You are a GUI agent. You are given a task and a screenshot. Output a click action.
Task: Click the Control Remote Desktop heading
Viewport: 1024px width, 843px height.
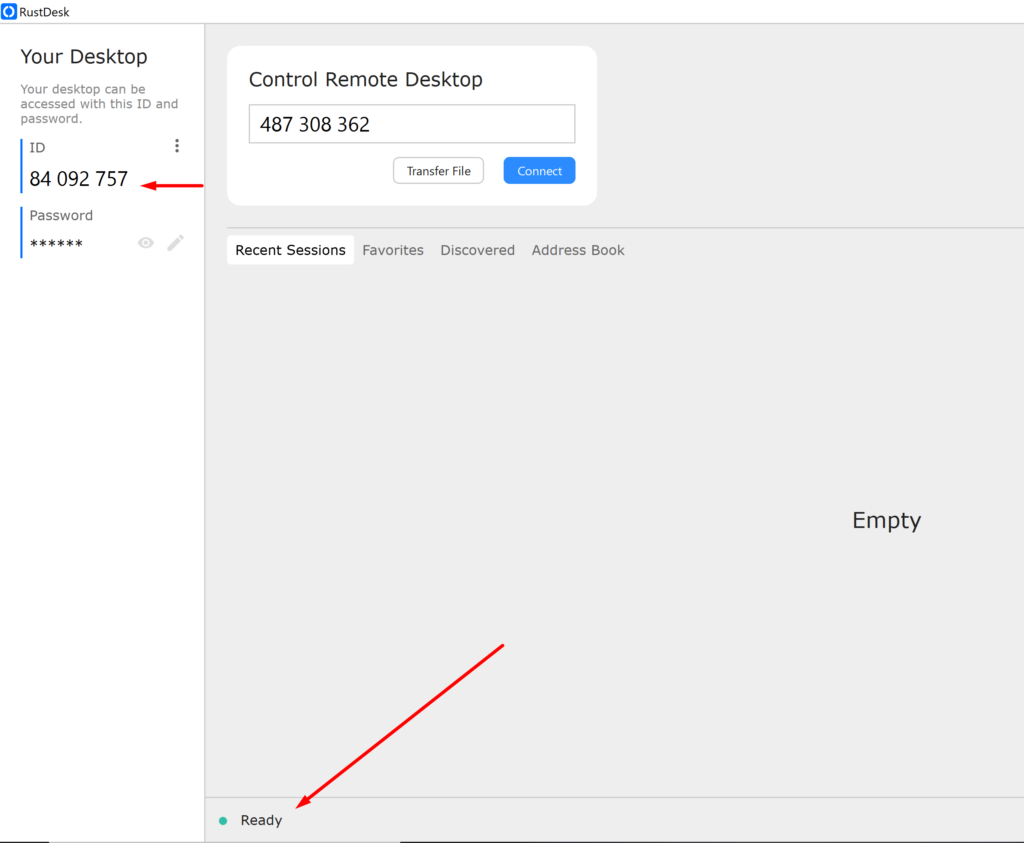[366, 80]
